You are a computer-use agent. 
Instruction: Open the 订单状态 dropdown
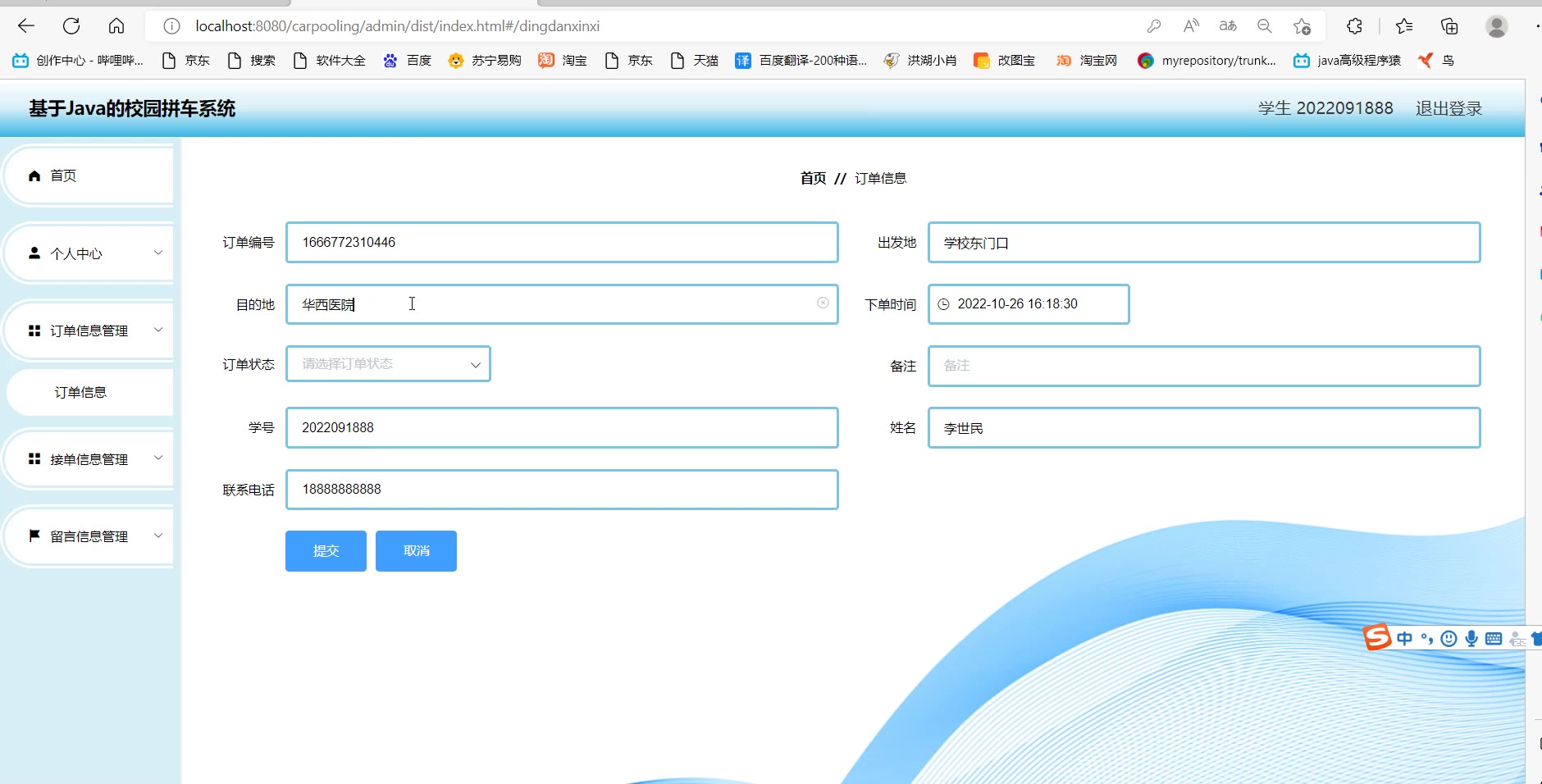(388, 364)
